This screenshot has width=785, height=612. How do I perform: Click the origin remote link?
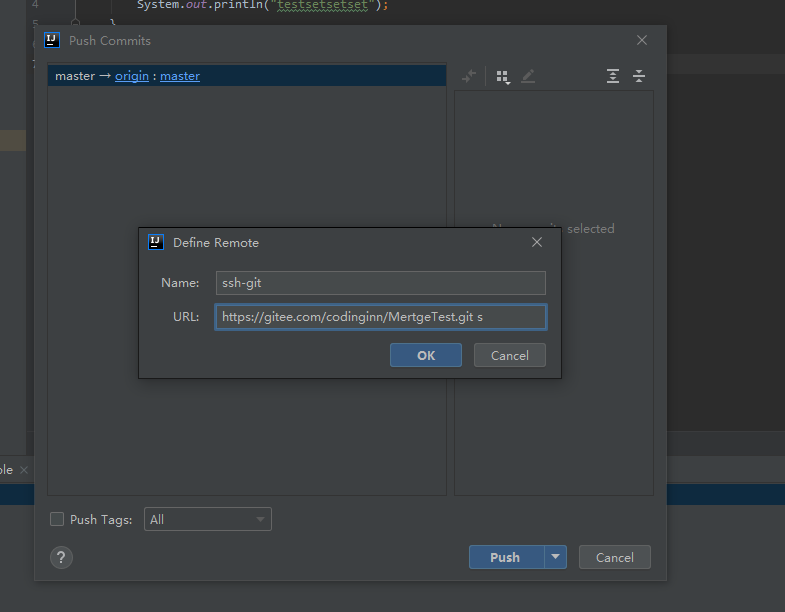pos(132,76)
